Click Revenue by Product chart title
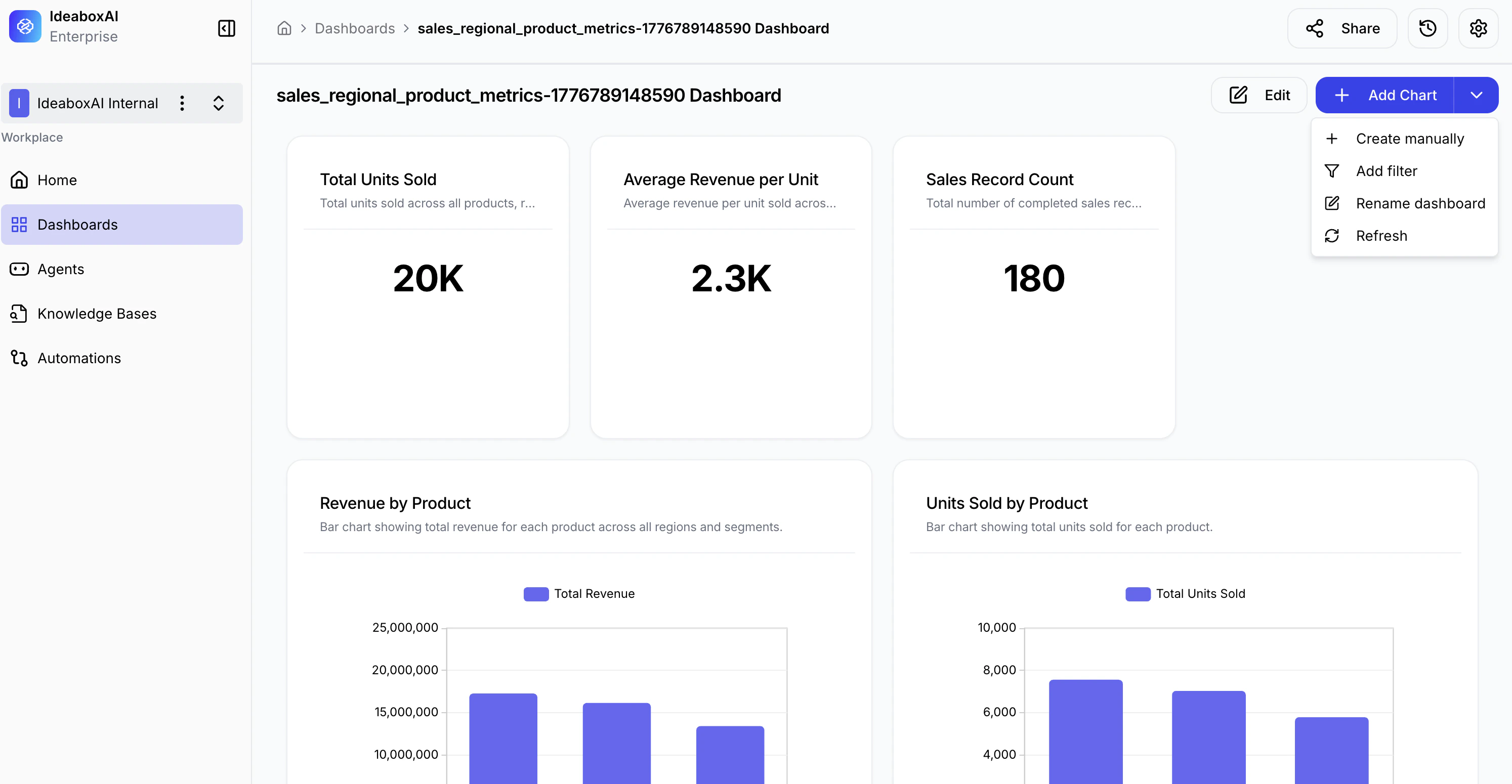The height and width of the screenshot is (784, 1512). click(395, 503)
